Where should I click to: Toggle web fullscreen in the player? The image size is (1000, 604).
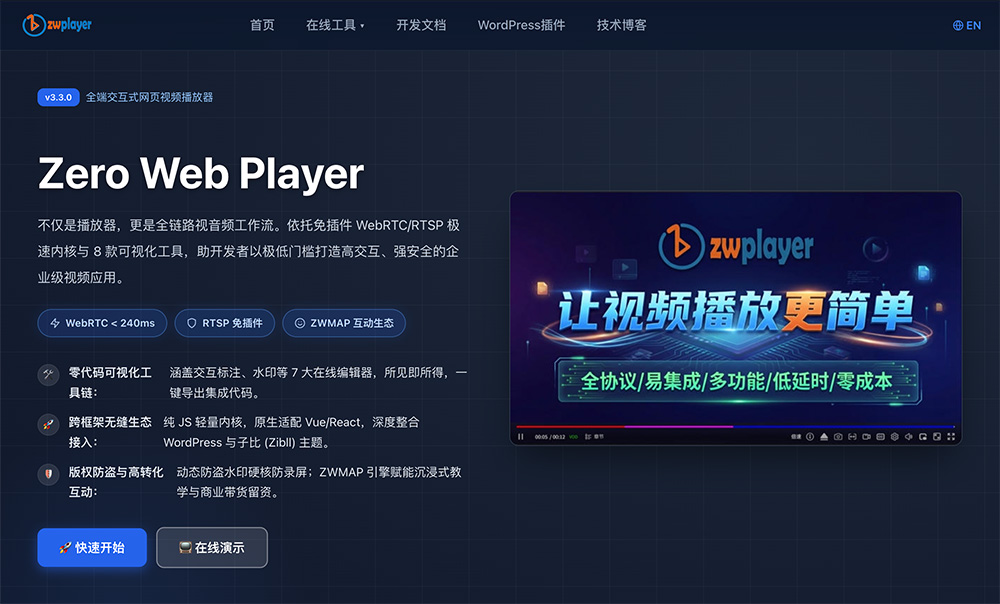937,437
